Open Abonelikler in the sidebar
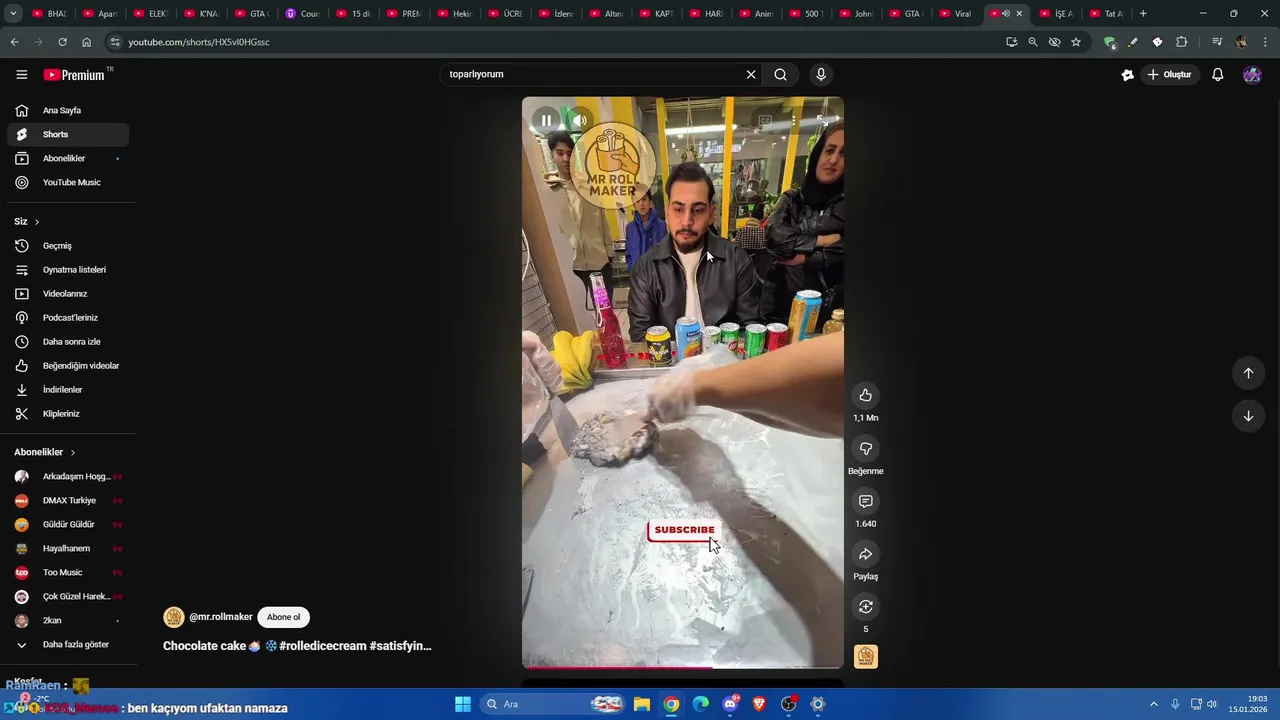Image resolution: width=1280 pixels, height=720 pixels. coord(68,158)
